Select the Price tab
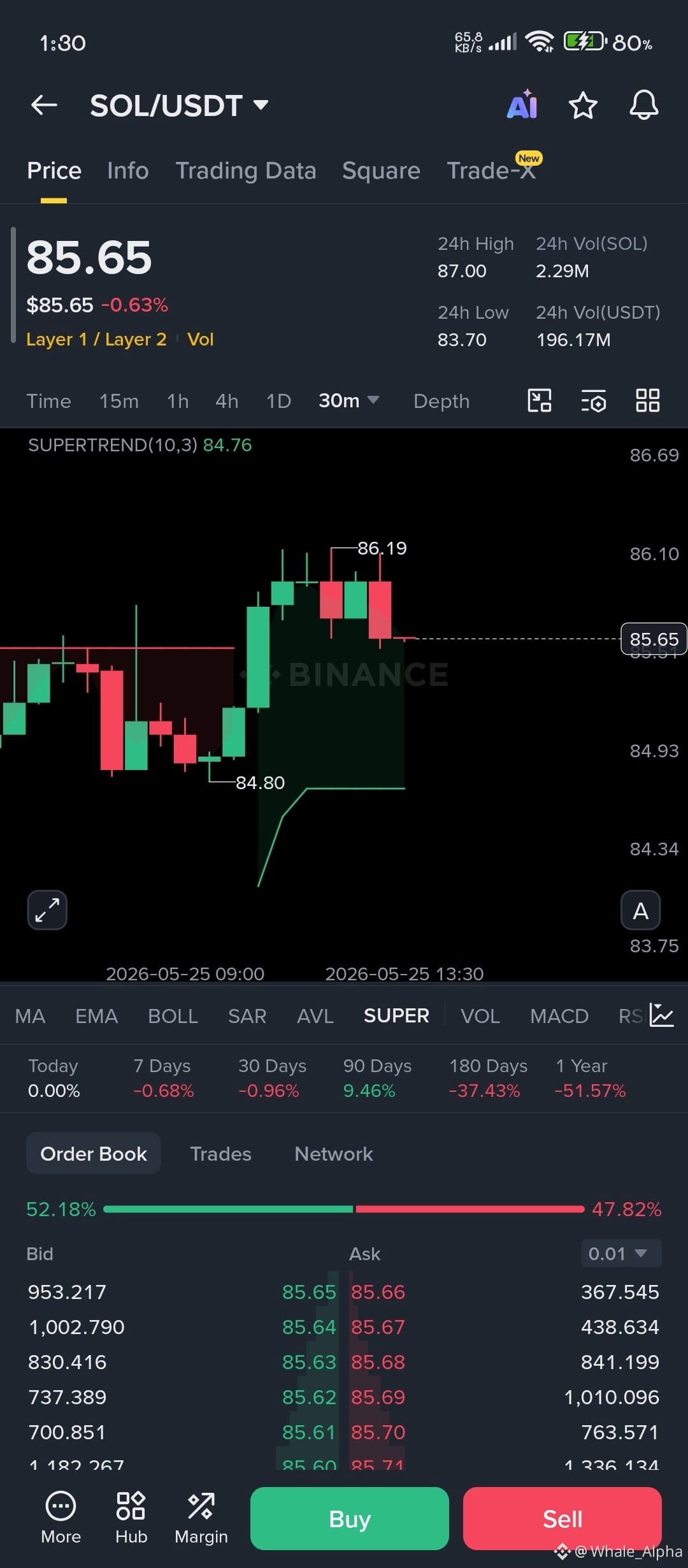 (x=54, y=171)
